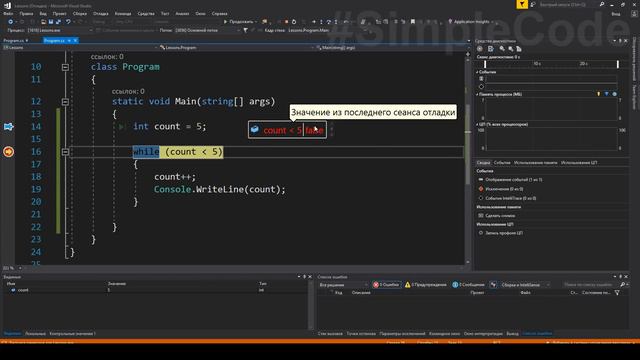
Task: Switch to the Events tab in diagnostics
Action: pos(502,162)
